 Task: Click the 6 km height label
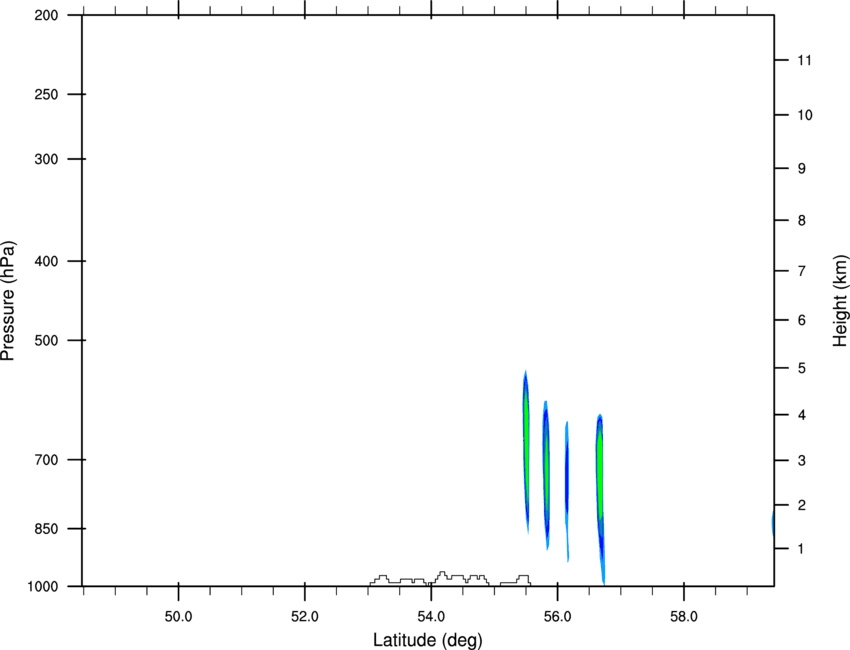click(802, 320)
